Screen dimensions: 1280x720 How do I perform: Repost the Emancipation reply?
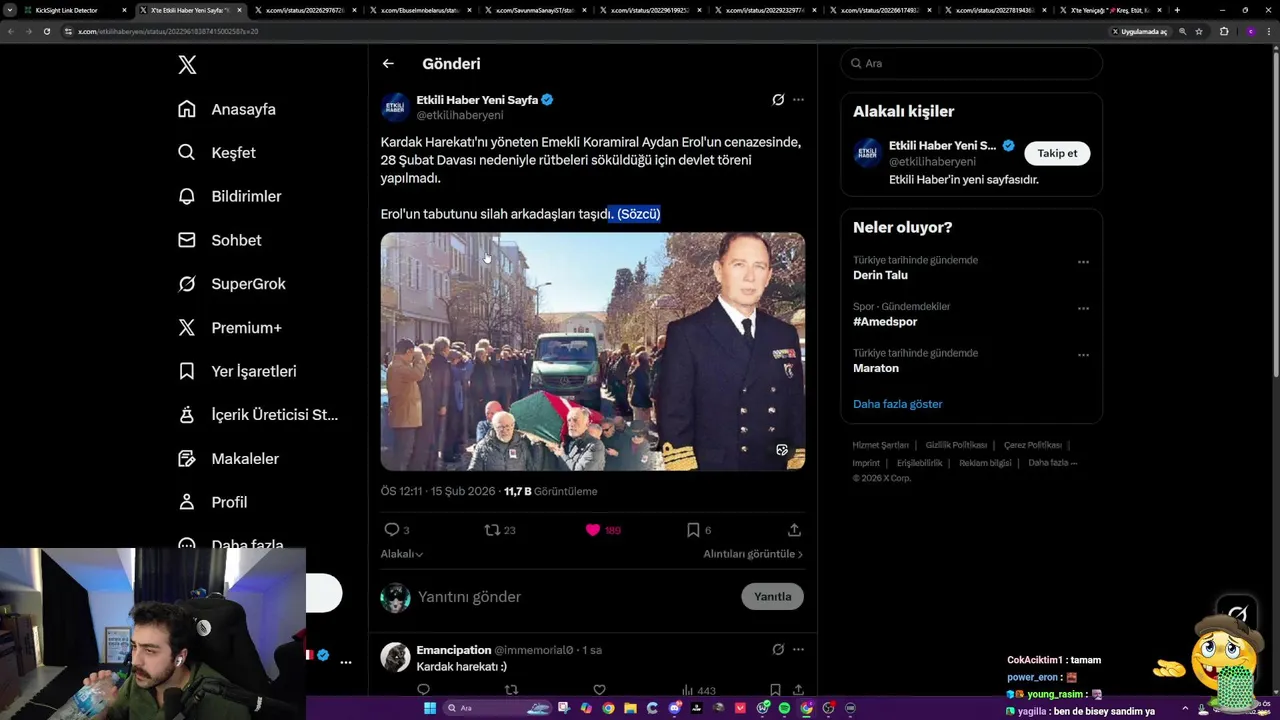(x=511, y=690)
